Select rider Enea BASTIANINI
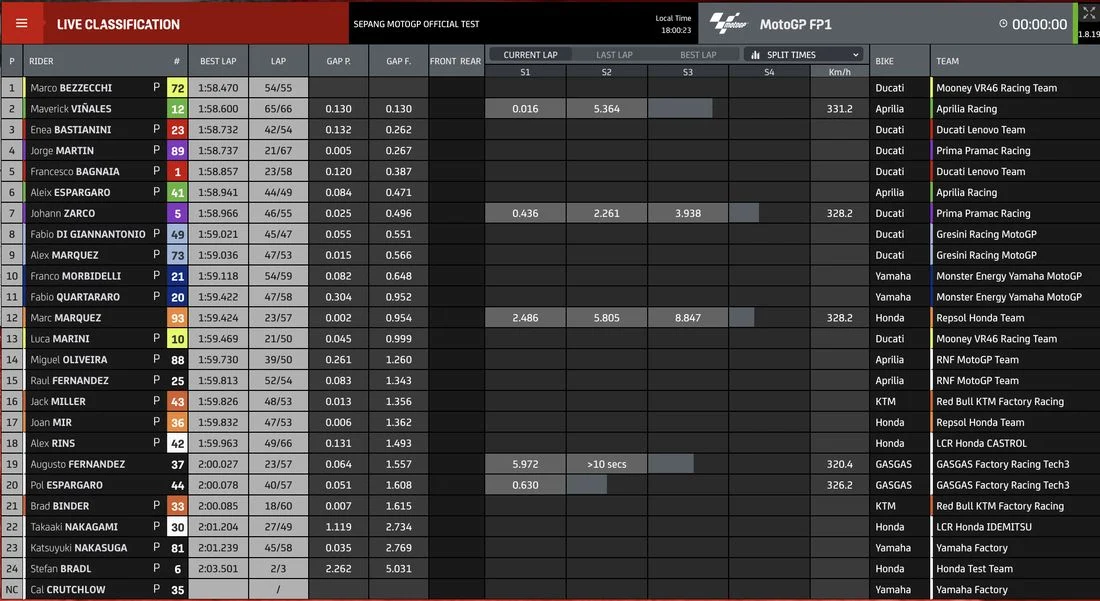 coord(70,130)
